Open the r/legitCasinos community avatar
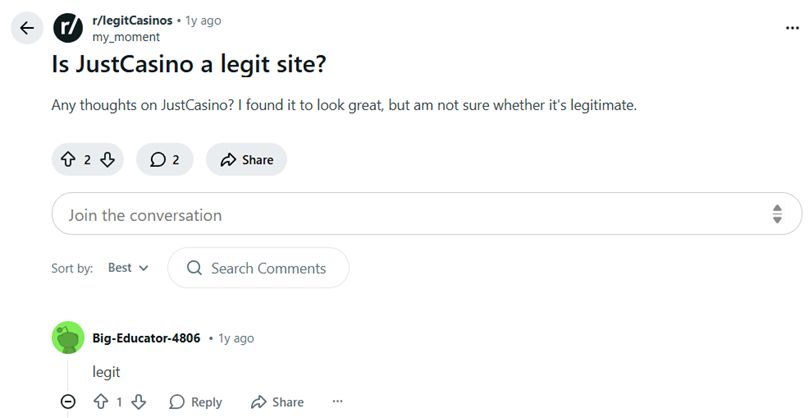This screenshot has height=418, width=809. coord(68,28)
